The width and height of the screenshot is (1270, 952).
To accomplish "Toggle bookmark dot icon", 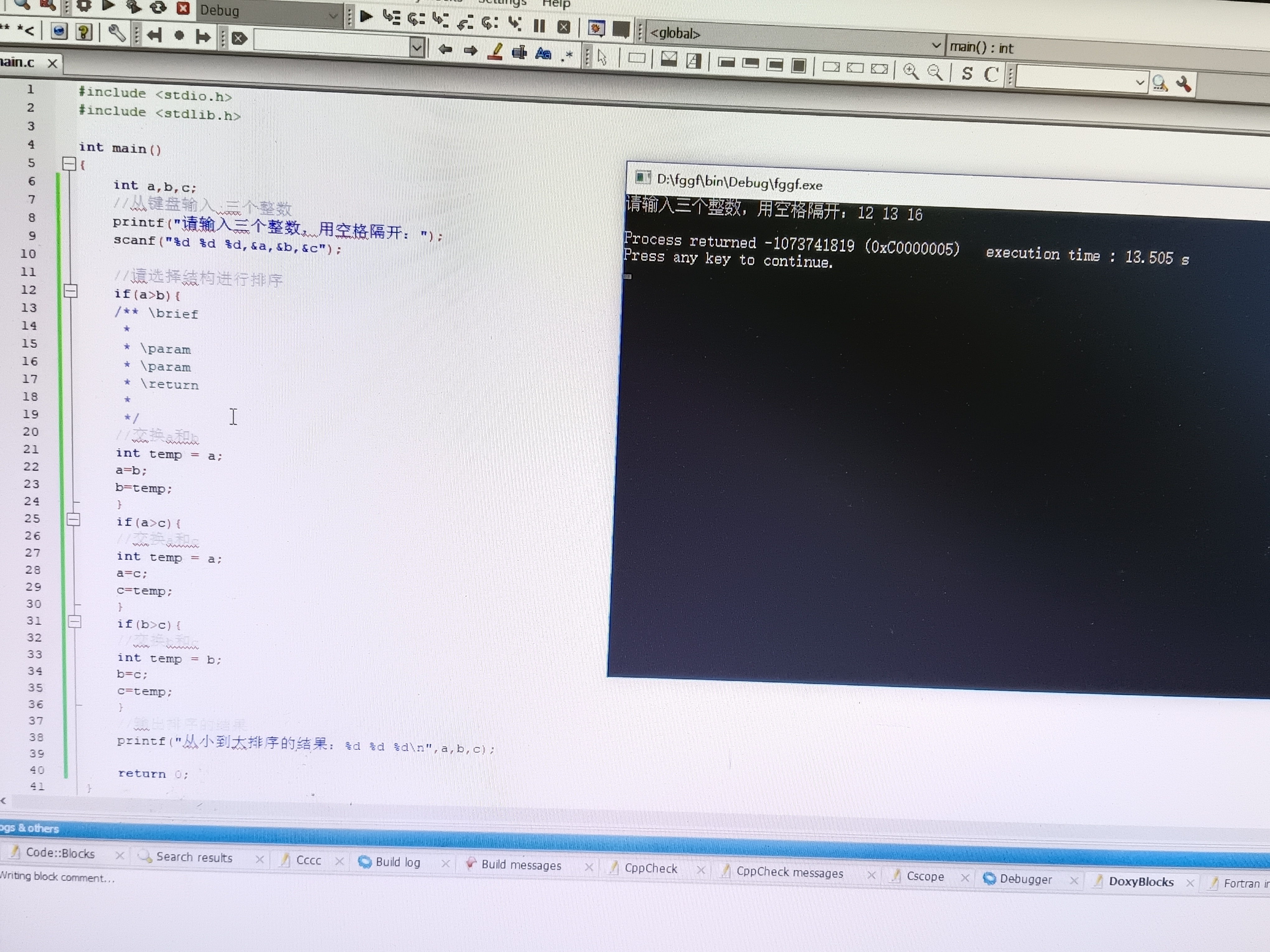I will click(x=179, y=35).
